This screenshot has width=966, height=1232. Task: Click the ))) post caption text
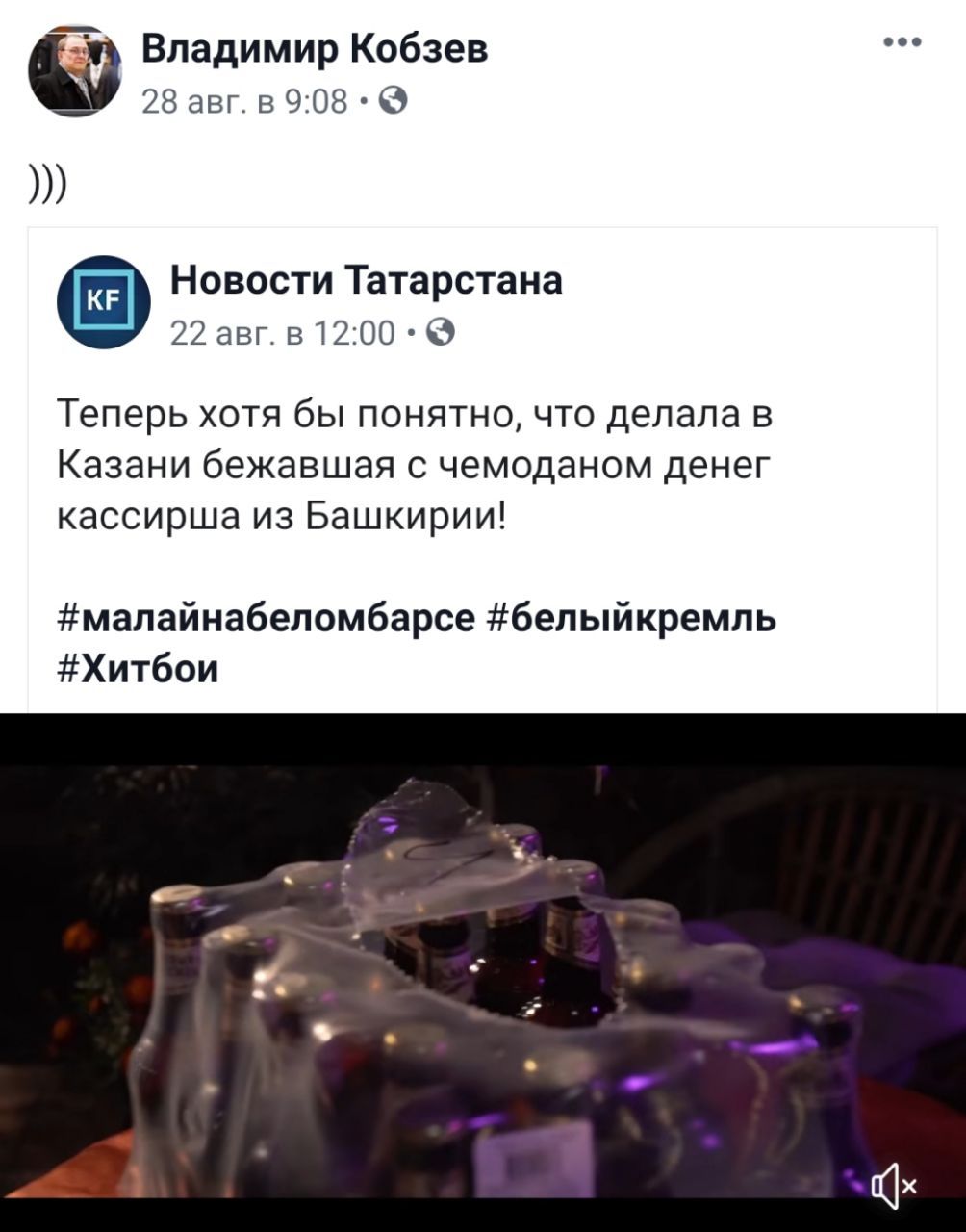pyautogui.click(x=46, y=180)
